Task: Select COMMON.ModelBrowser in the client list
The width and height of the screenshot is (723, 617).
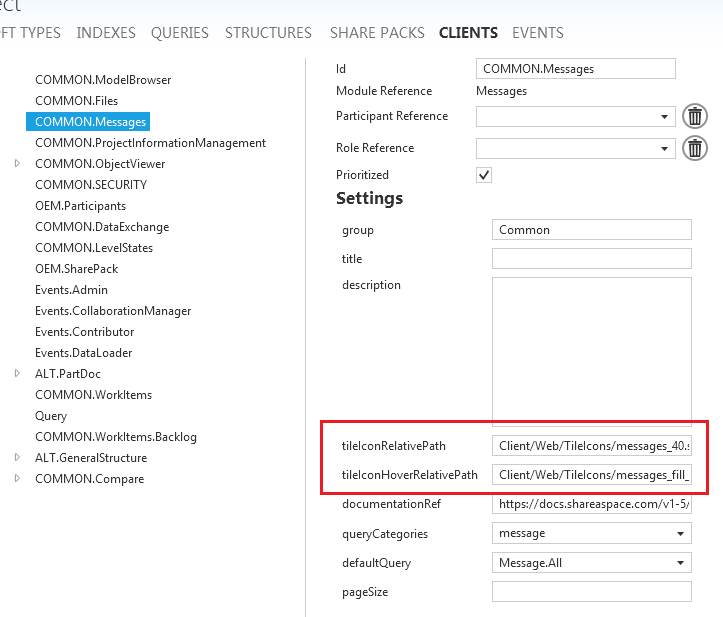Action: click(103, 80)
